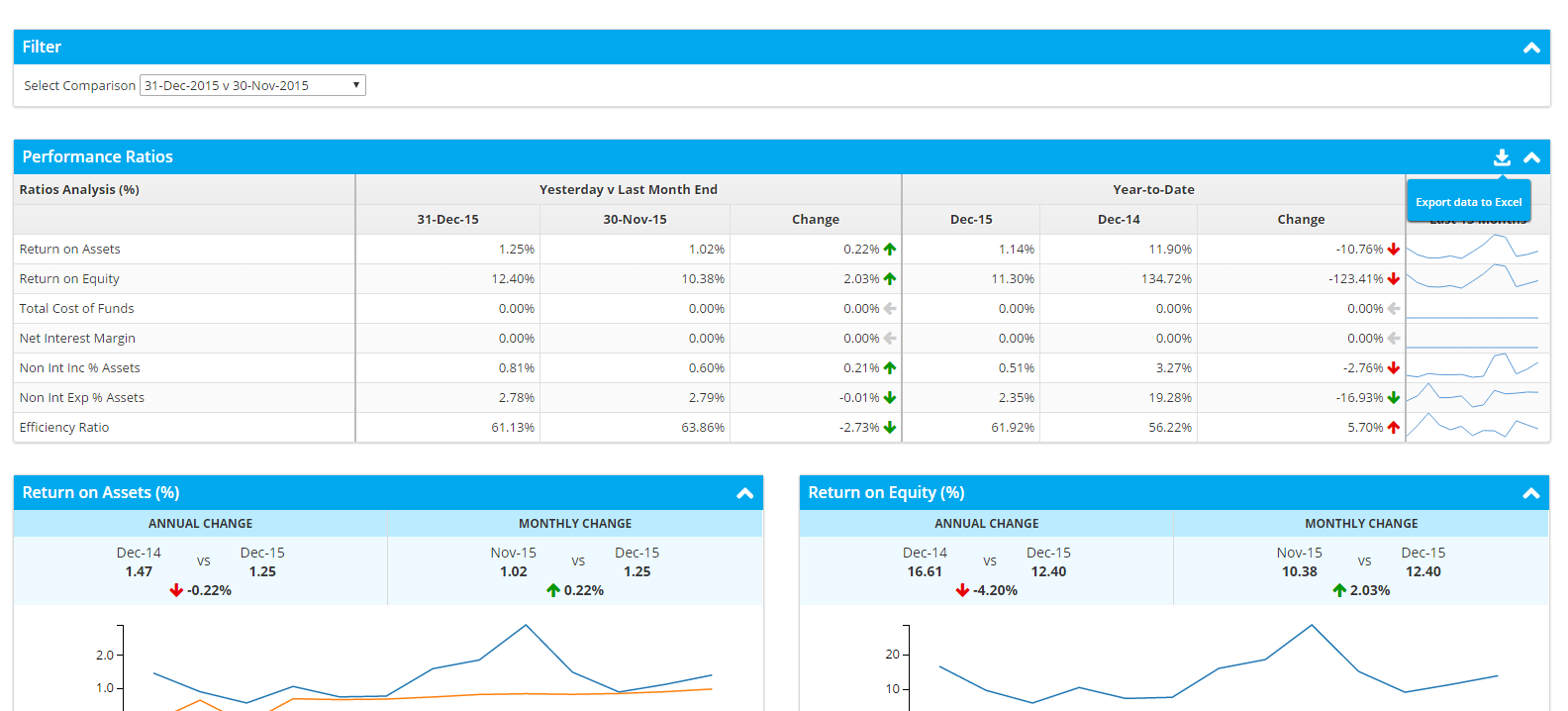Click red up arrow for Efficiency Ratio year-to-date
The width and height of the screenshot is (1568, 711).
(1394, 428)
